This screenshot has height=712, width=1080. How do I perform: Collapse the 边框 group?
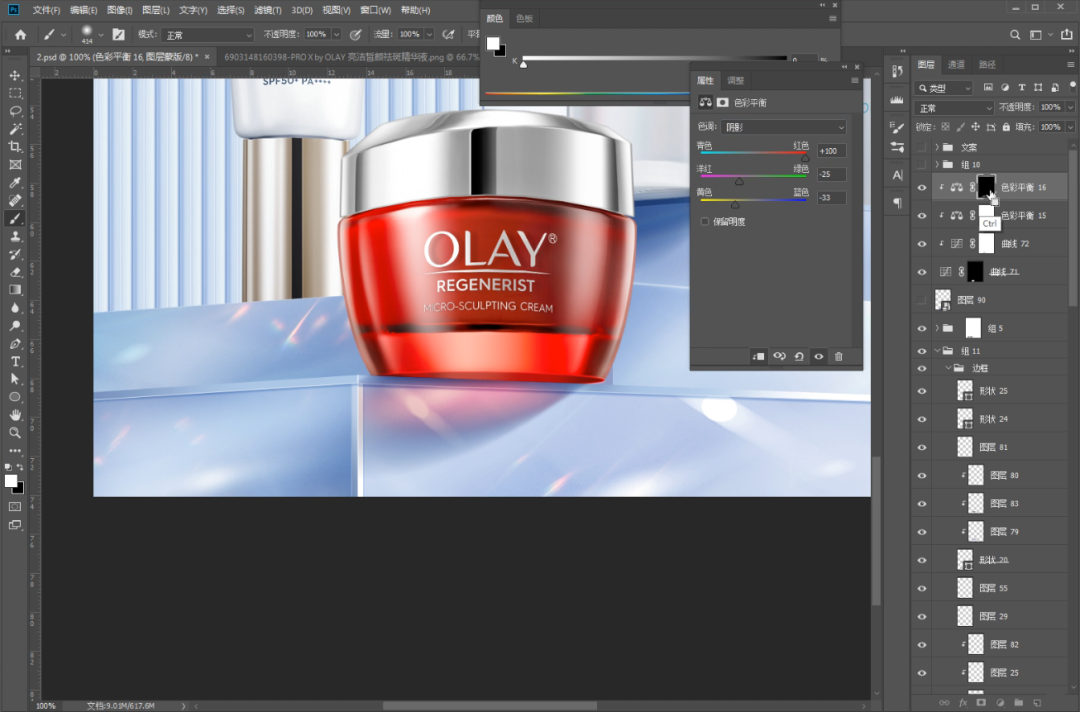pos(948,368)
